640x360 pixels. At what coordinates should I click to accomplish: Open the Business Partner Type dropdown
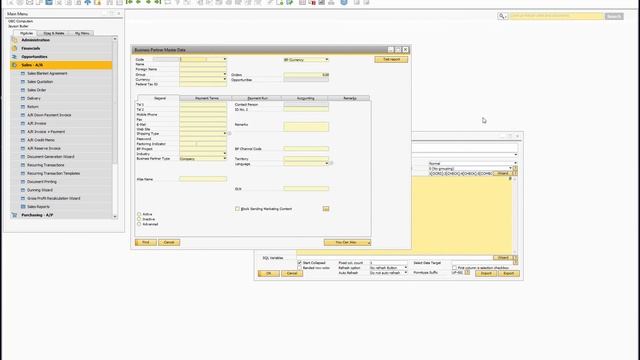tap(224, 158)
